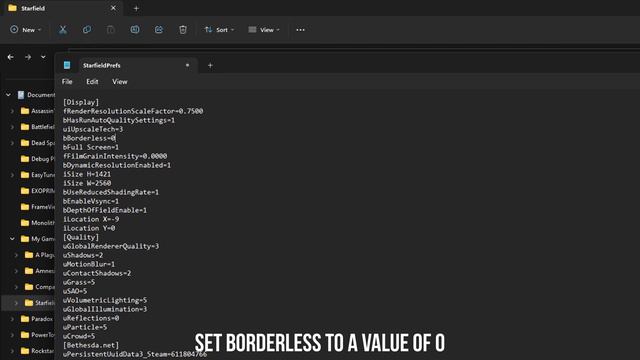
Task: Click the [Quality] section header line
Action: (81, 237)
